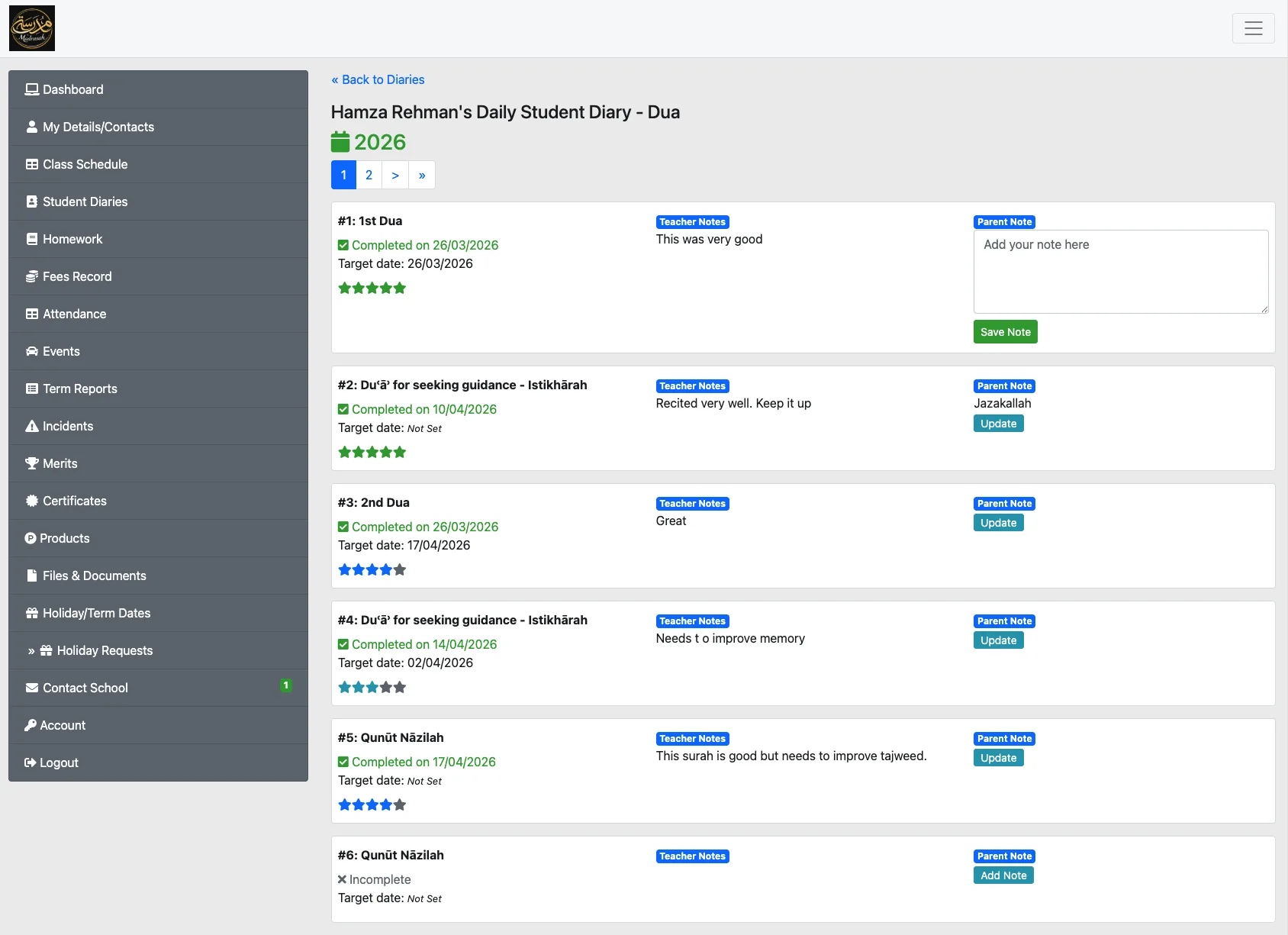Image resolution: width=1288 pixels, height=935 pixels.
Task: Click the next page arrow
Action: 395,175
